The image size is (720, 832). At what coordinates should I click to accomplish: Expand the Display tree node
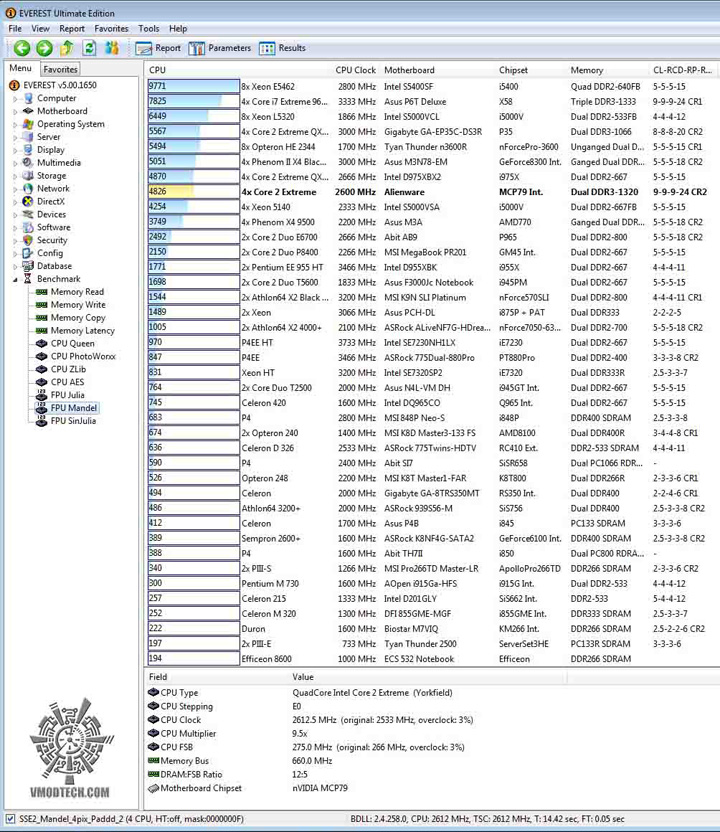(x=15, y=150)
